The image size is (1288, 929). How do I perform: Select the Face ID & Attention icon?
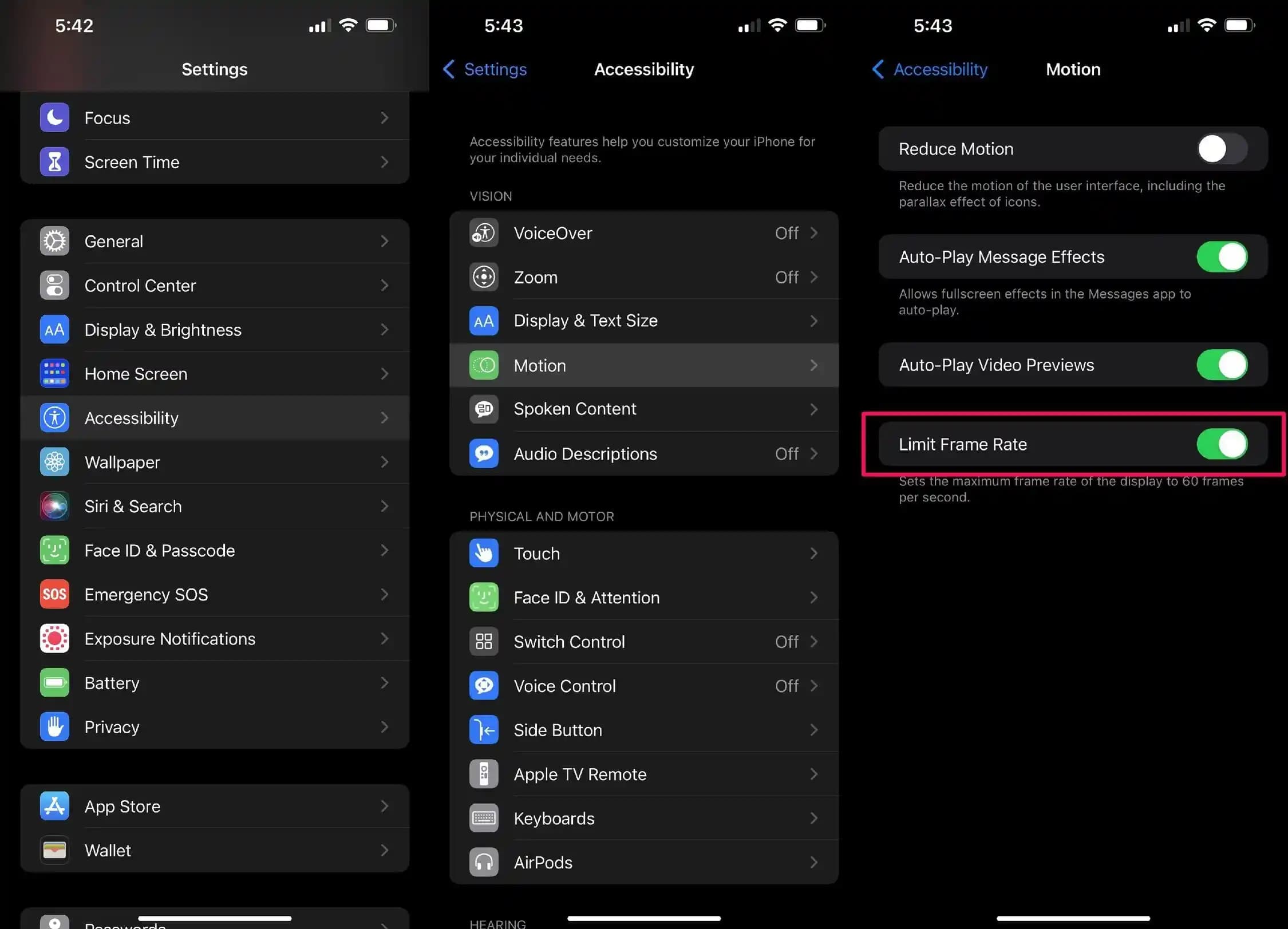(x=484, y=597)
